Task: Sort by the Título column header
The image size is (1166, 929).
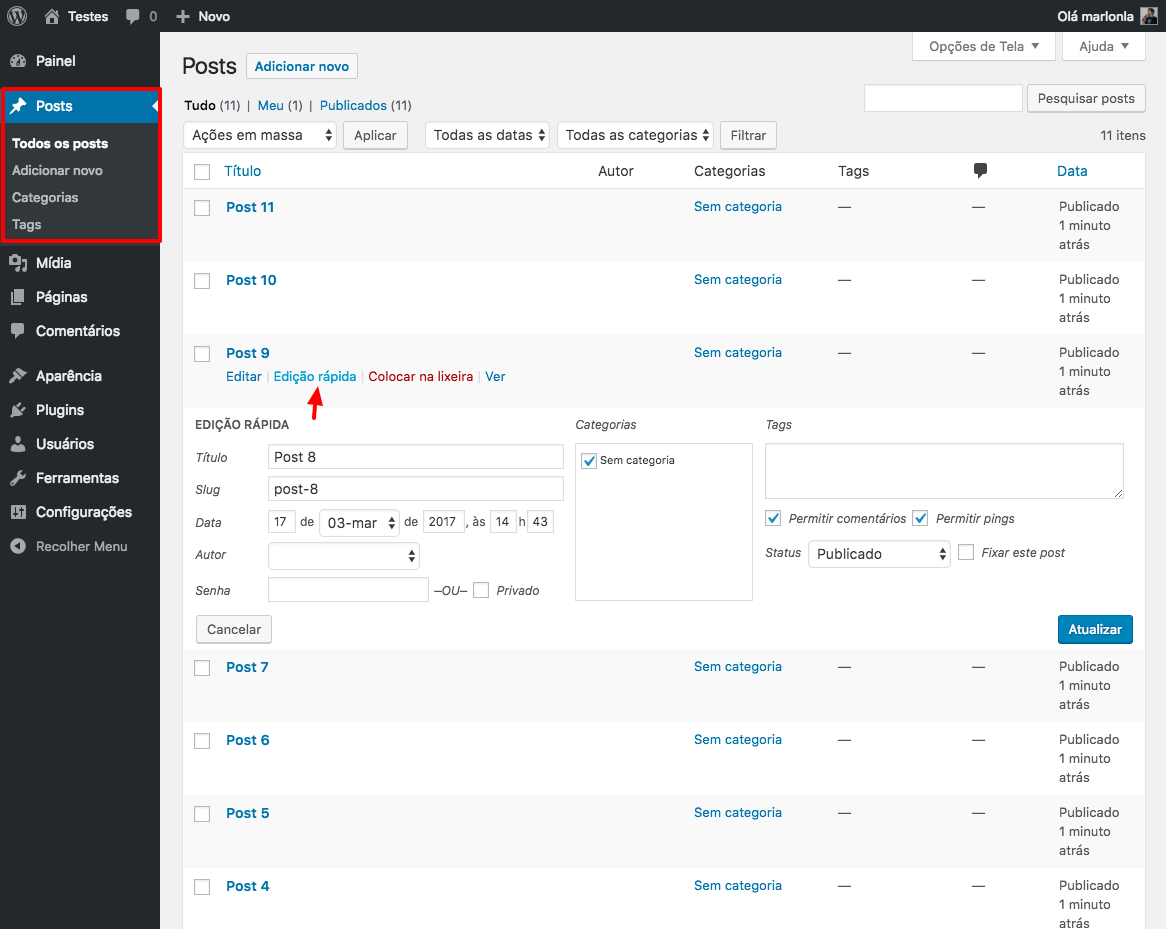Action: coord(243,171)
